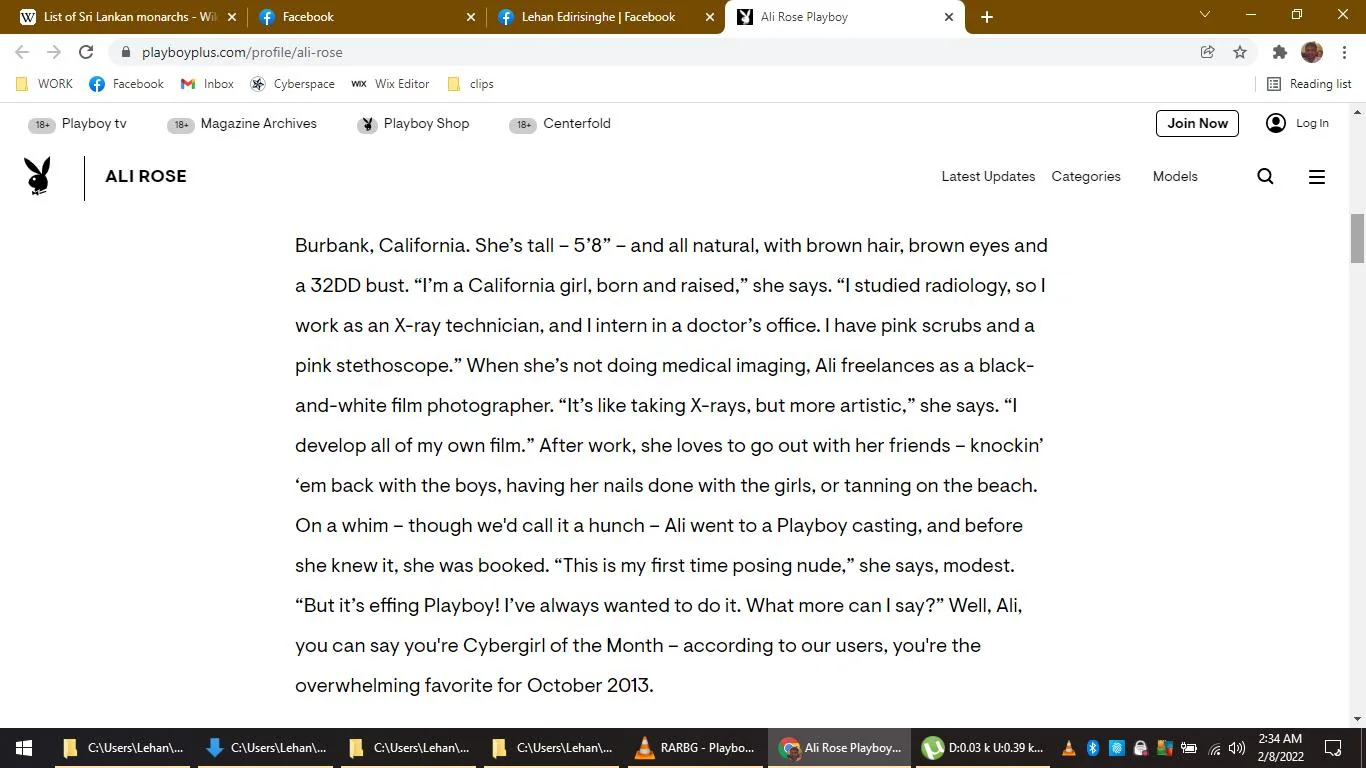Switch to the Facebook tab
This screenshot has width=1366, height=768.
[x=366, y=17]
